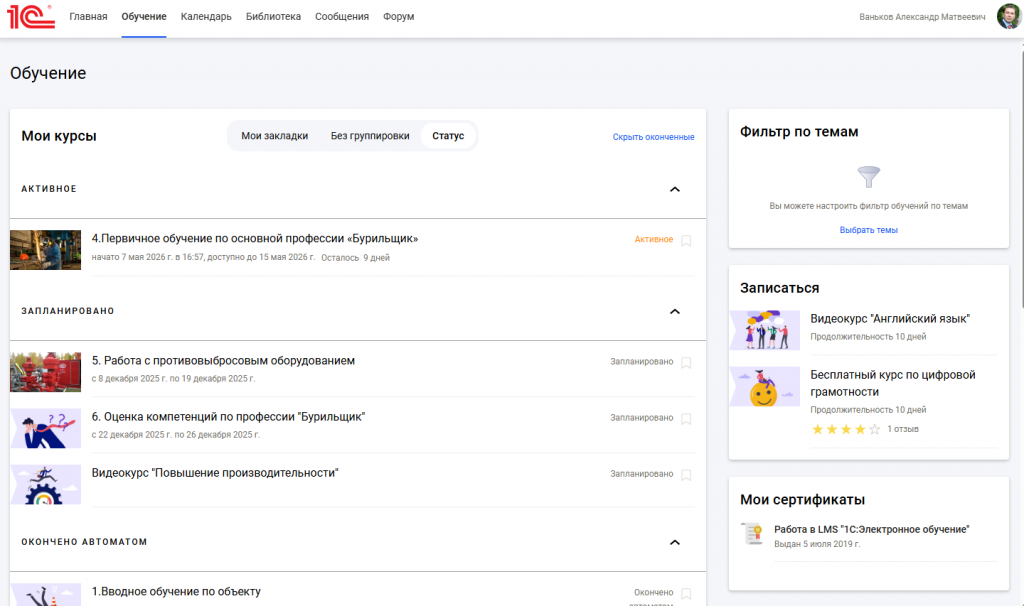Viewport: 1024px width, 606px height.
Task: Click Выбрать темы link
Action: (869, 230)
